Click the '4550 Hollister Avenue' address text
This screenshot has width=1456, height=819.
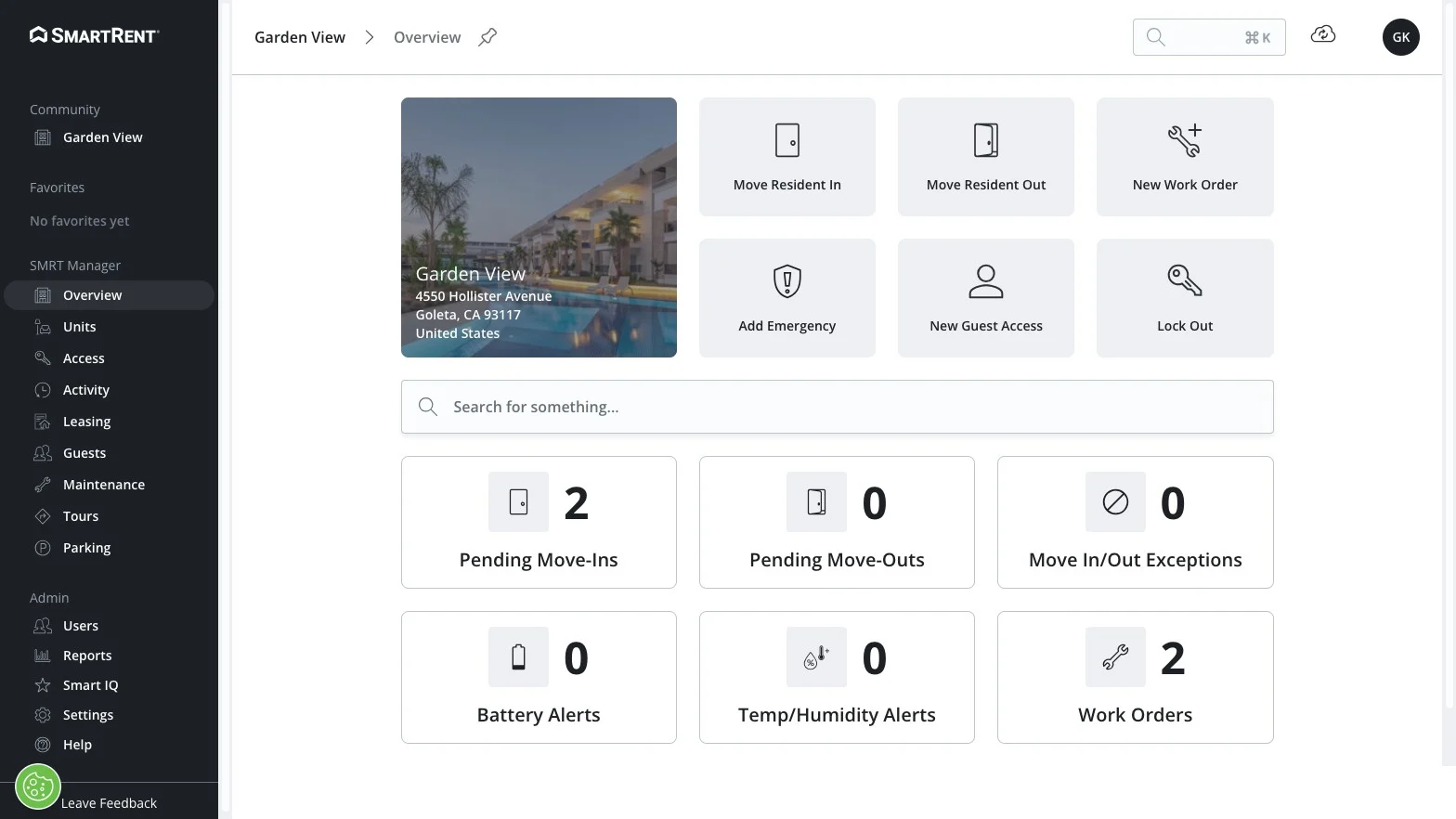point(484,296)
